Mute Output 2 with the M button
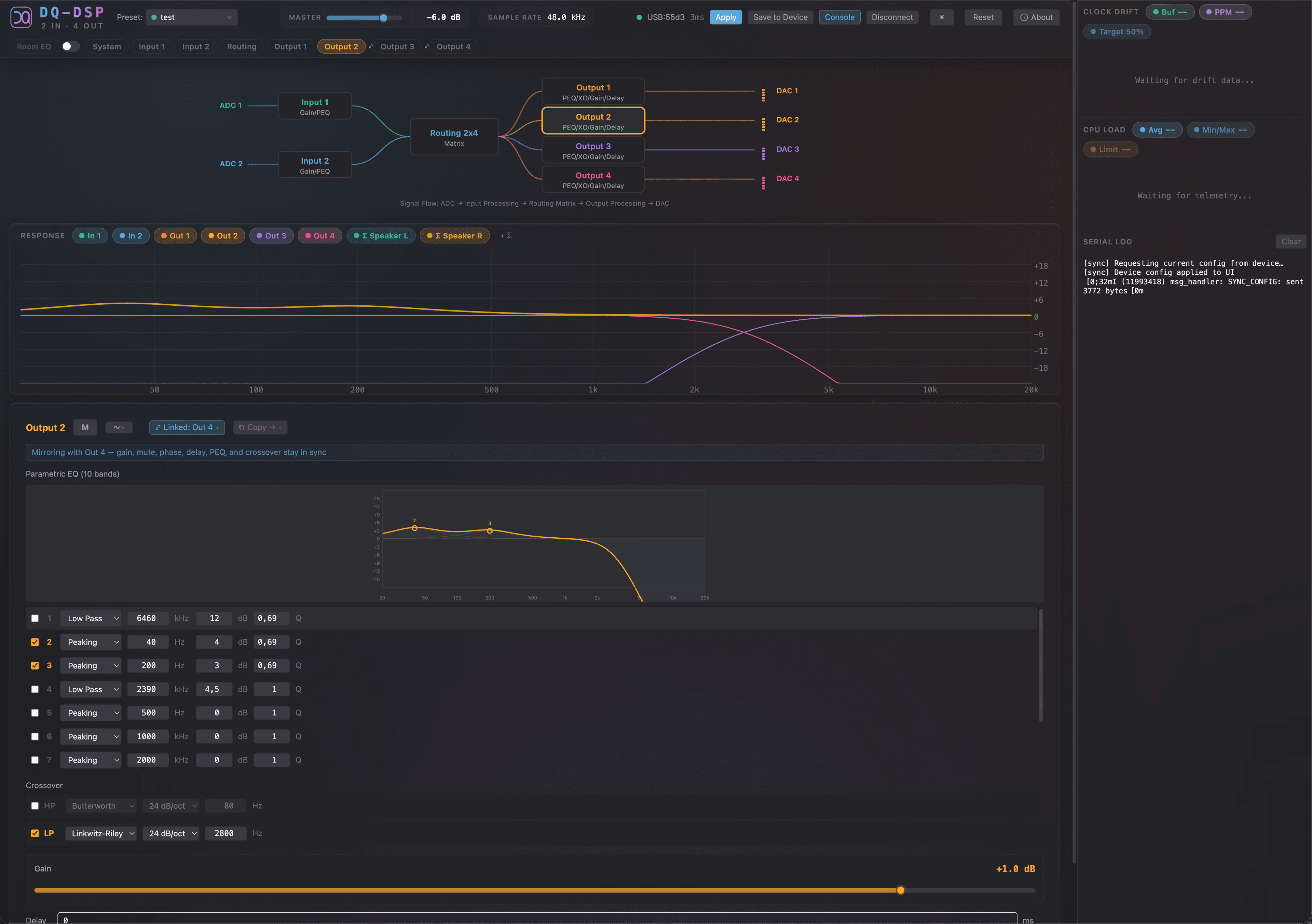Viewport: 1312px width, 924px height. click(x=85, y=427)
